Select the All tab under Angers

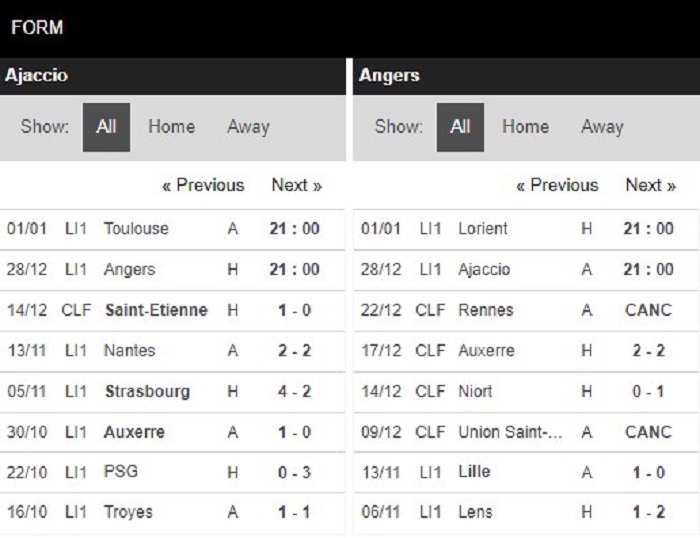pyautogui.click(x=460, y=127)
